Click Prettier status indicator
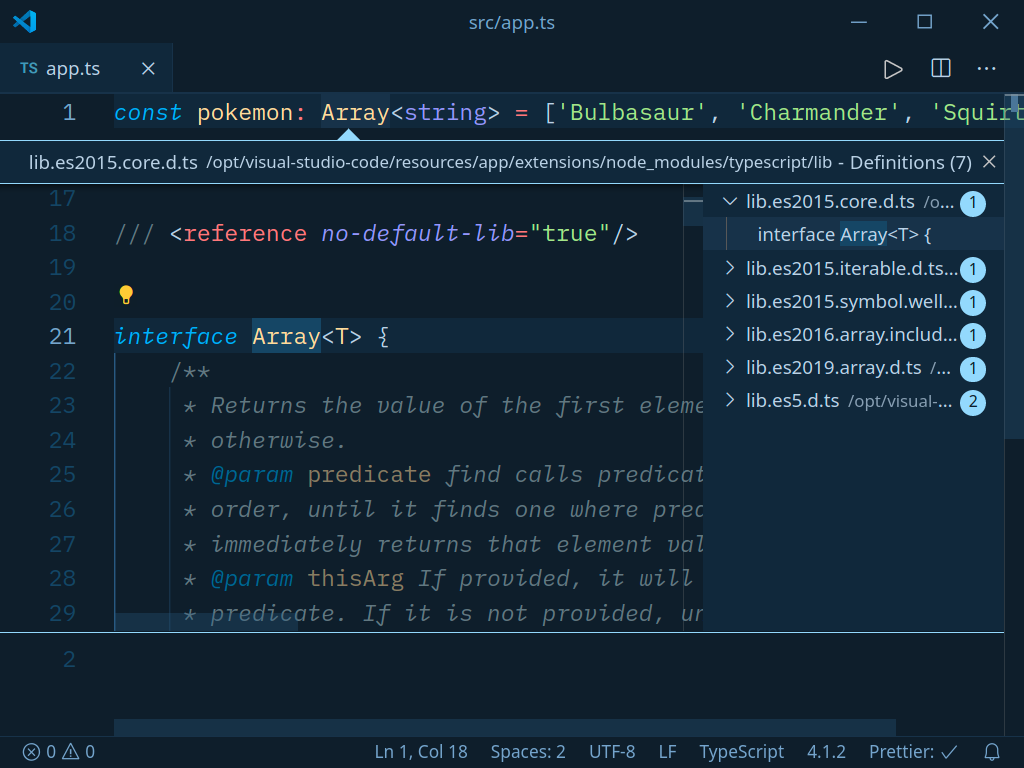 click(913, 752)
